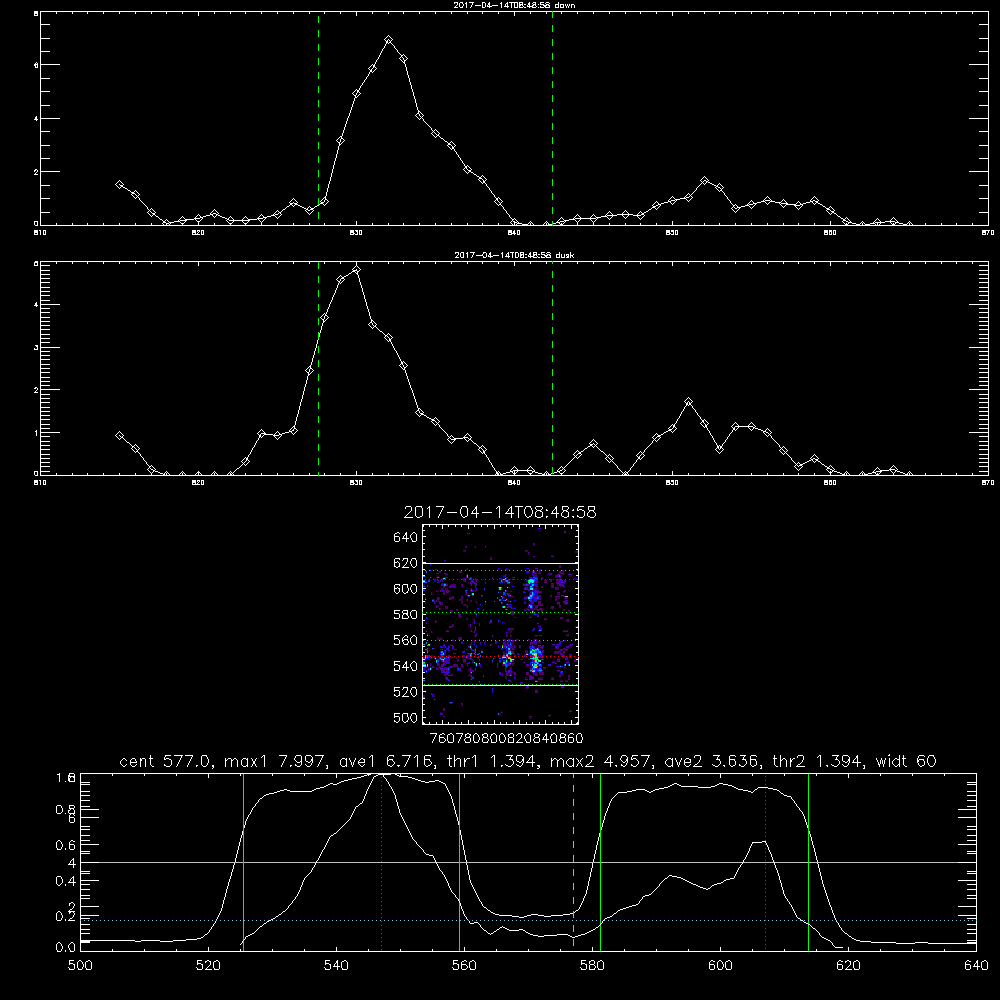The image size is (1000, 1000).
Task: Click the bottom plot y-axis label 0.4
Action: [66, 881]
